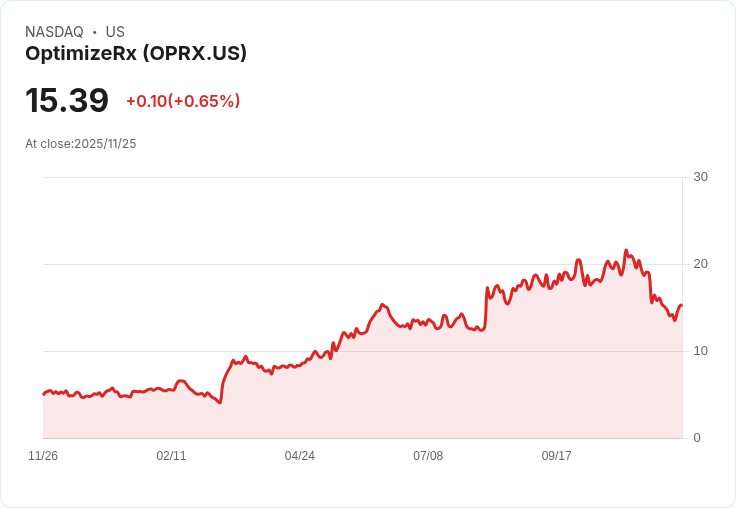The width and height of the screenshot is (736, 508).
Task: Select the 02/11 date on x-axis
Action: click(171, 456)
